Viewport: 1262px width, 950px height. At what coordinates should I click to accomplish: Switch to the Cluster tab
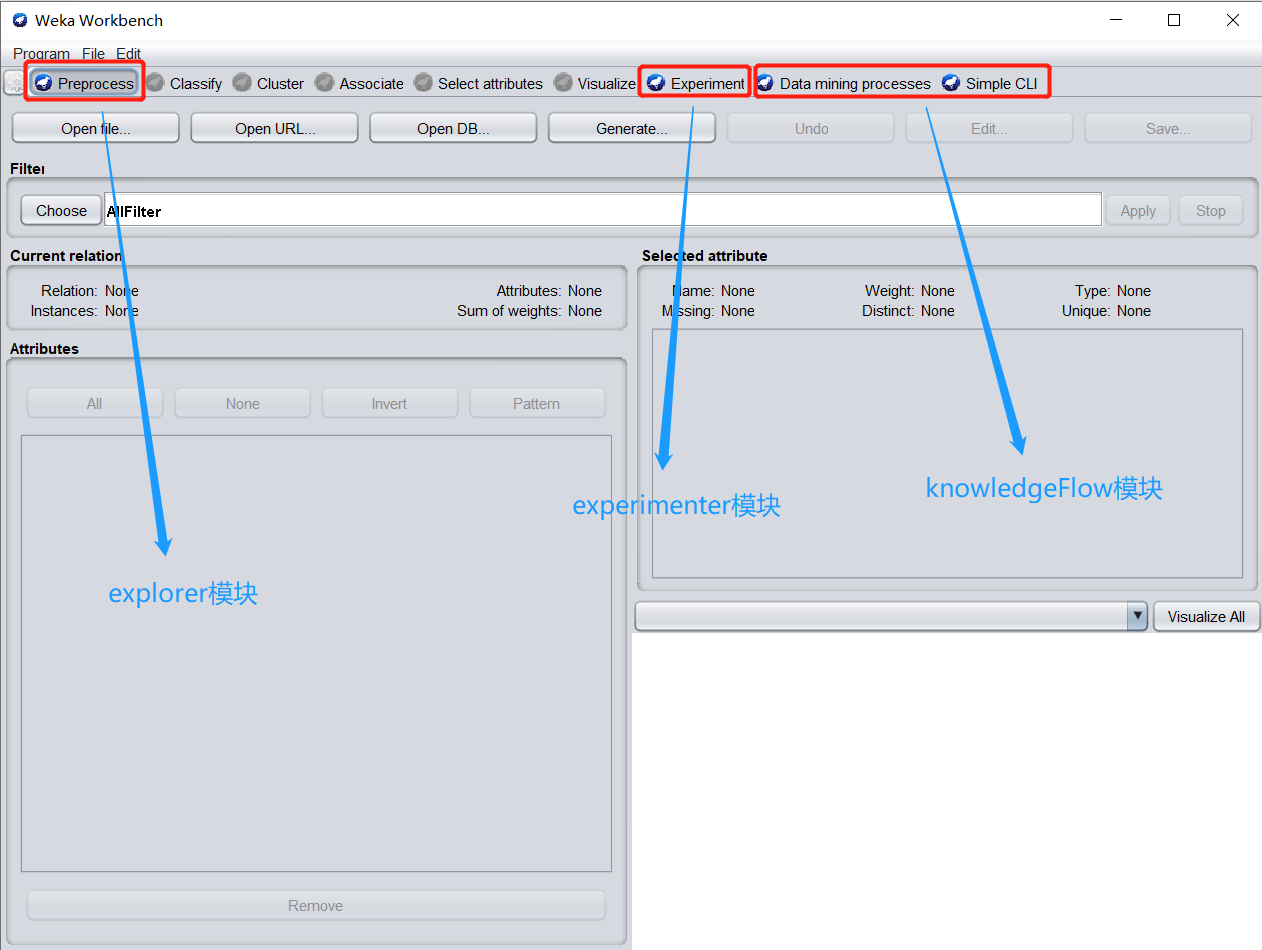pos(280,83)
